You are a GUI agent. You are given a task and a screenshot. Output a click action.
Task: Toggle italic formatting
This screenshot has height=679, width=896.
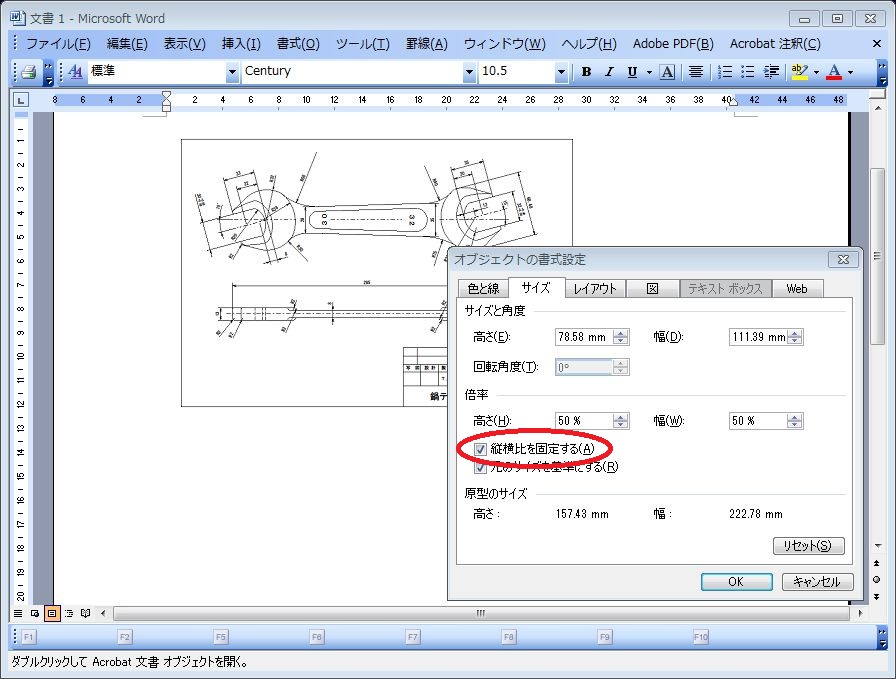[609, 72]
